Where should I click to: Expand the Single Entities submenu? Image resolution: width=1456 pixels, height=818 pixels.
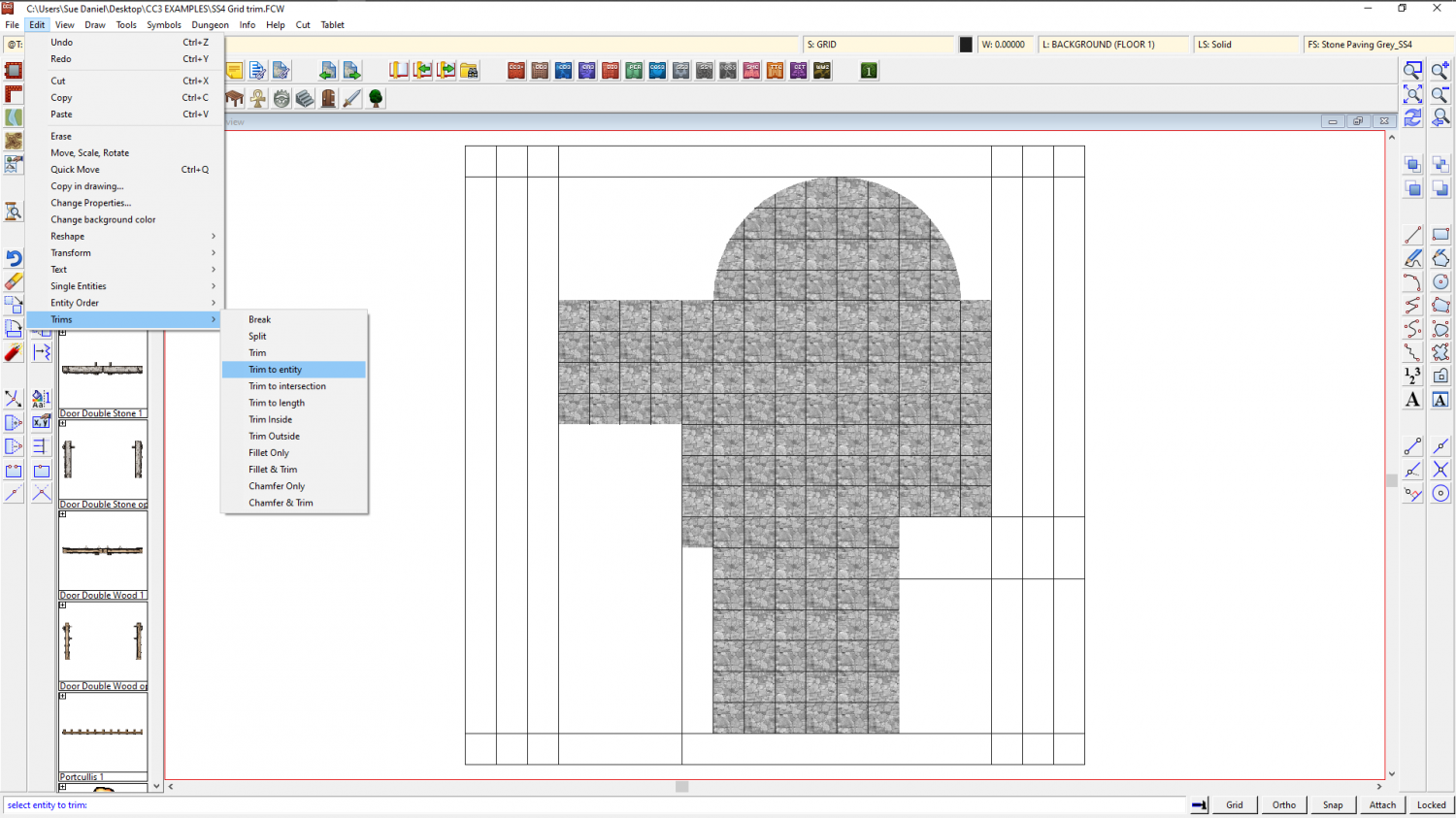(124, 286)
